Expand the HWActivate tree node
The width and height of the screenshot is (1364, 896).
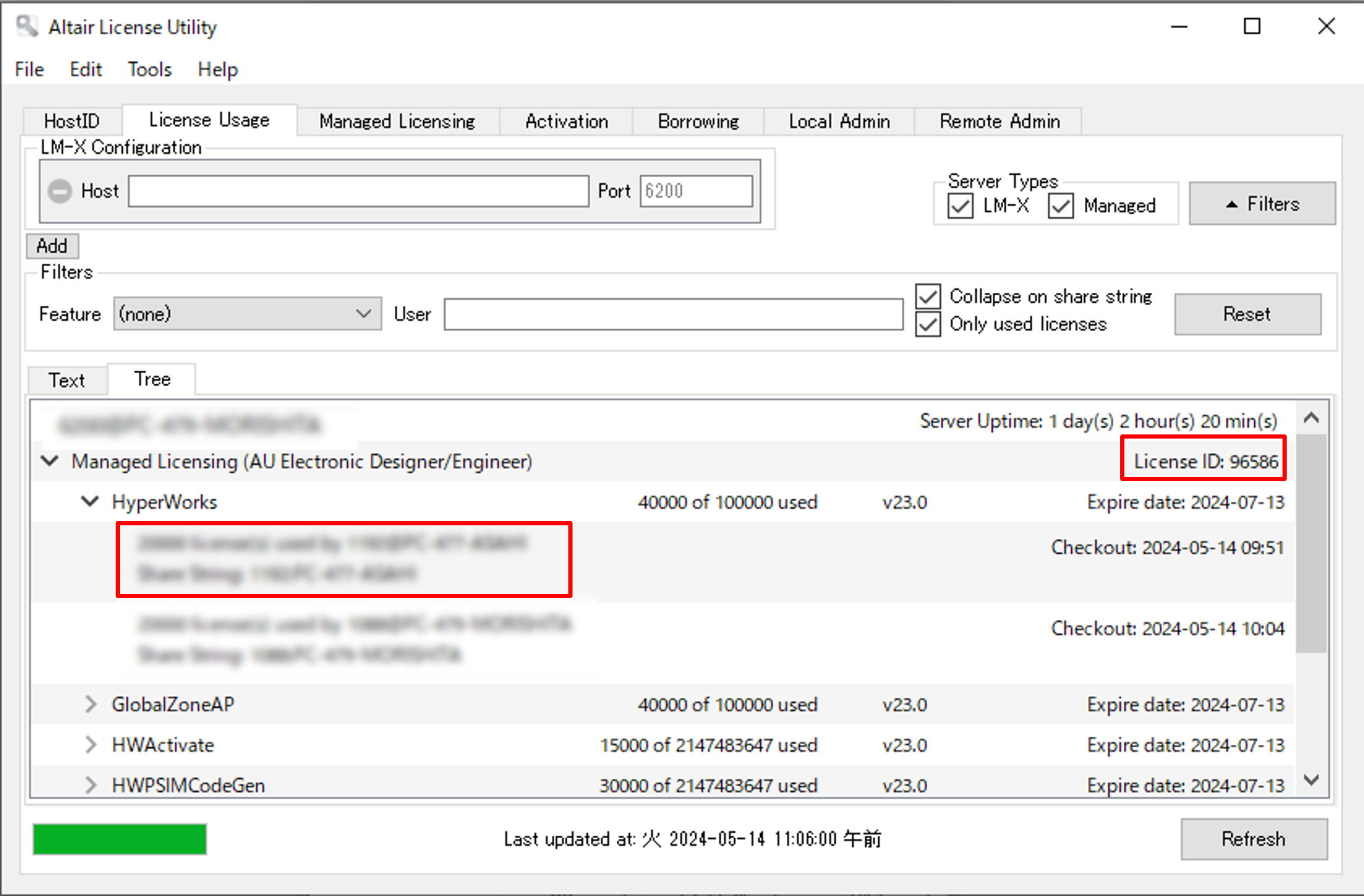90,745
